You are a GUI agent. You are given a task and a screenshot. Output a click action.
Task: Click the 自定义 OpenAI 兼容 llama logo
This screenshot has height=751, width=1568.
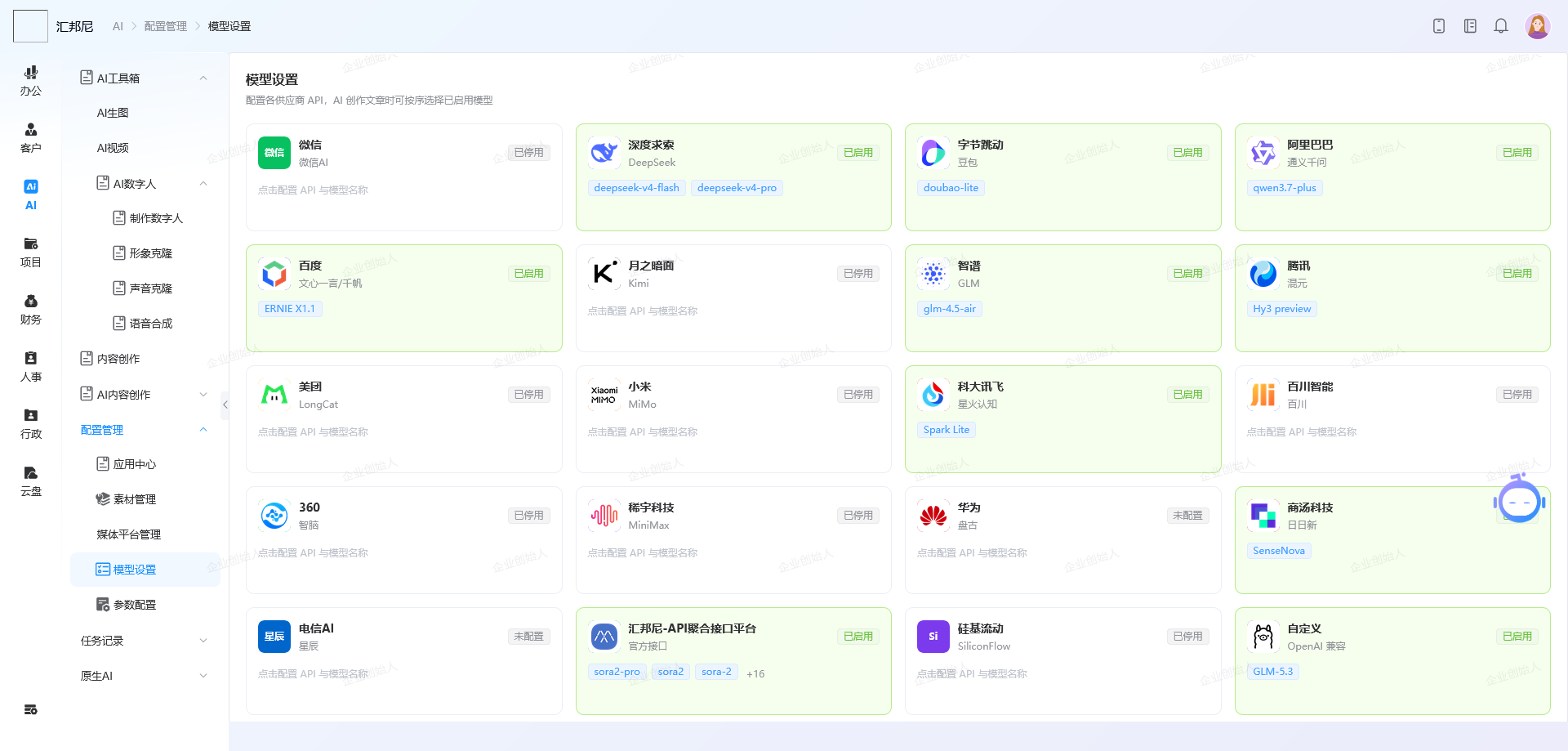(x=1263, y=637)
